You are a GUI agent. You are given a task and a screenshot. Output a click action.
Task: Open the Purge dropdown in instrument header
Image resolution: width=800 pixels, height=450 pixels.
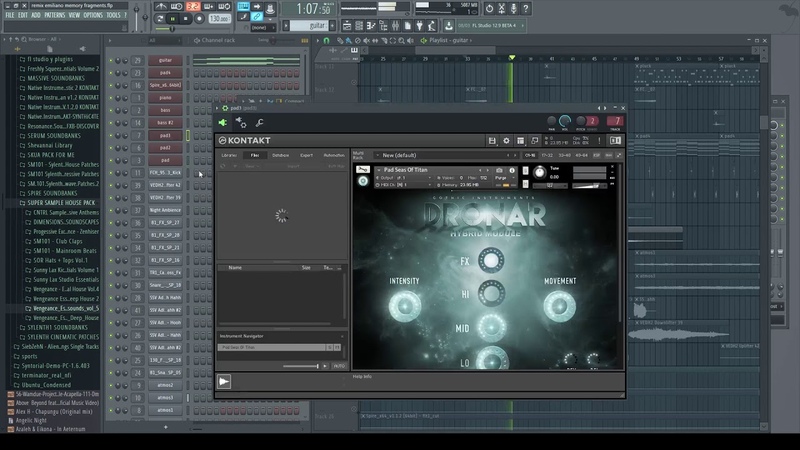pyautogui.click(x=503, y=178)
